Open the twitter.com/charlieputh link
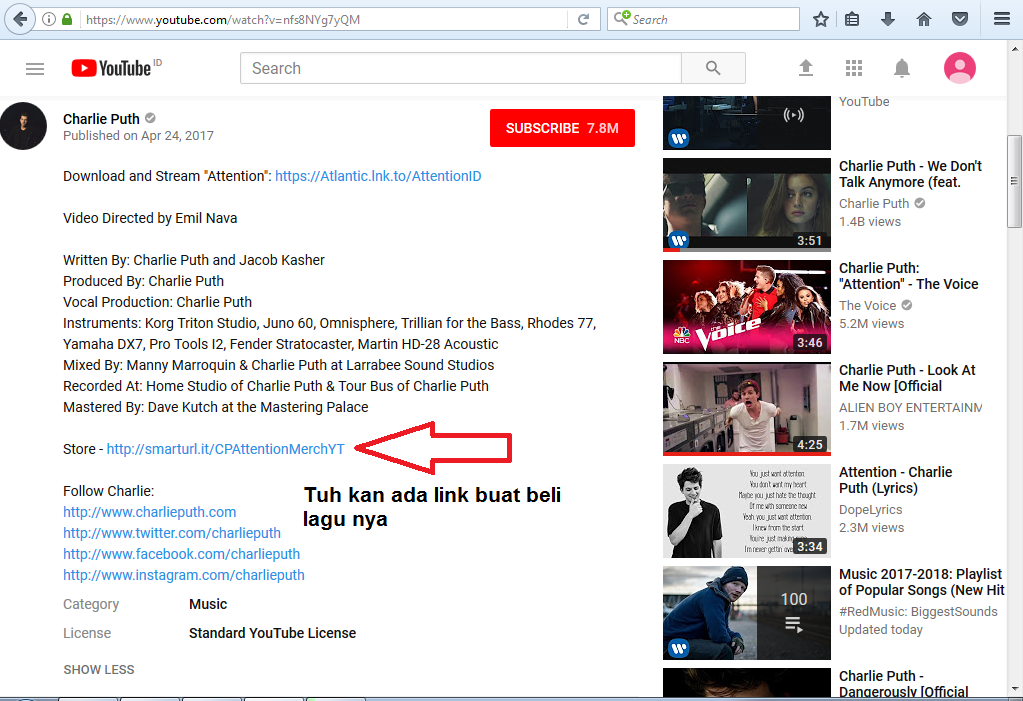Image resolution: width=1023 pixels, height=701 pixels. 172,533
